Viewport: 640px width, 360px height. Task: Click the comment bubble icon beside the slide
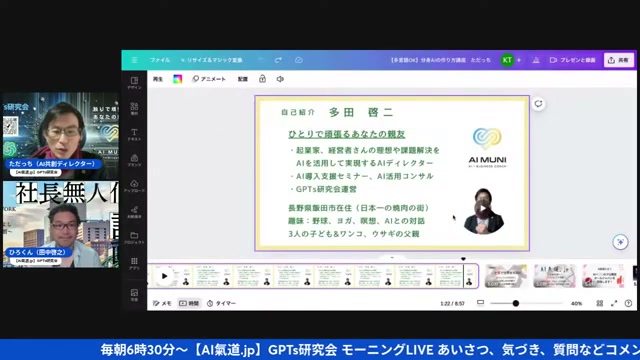(538, 104)
